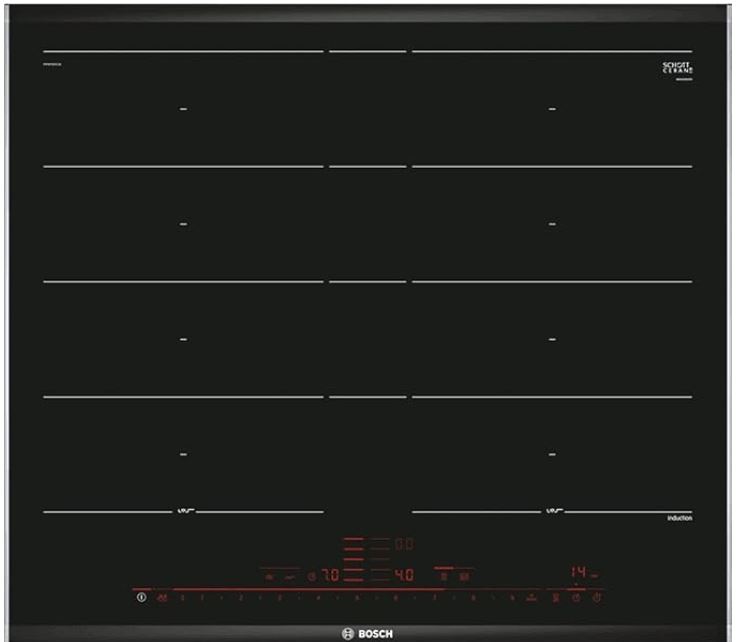Tap the second flex-zone symbol right of 4.0
Screen dimensions: 740x642
(464, 576)
